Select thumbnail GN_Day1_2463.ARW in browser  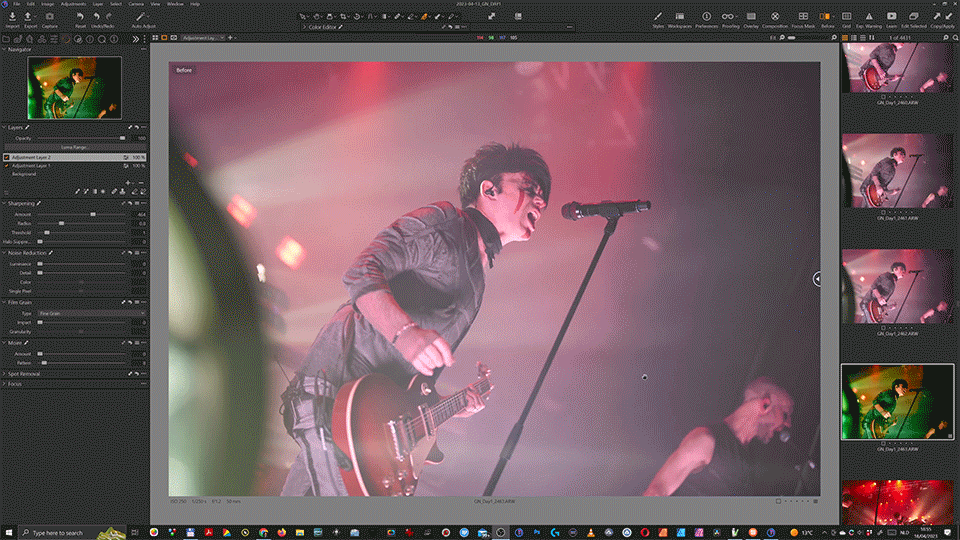(897, 402)
